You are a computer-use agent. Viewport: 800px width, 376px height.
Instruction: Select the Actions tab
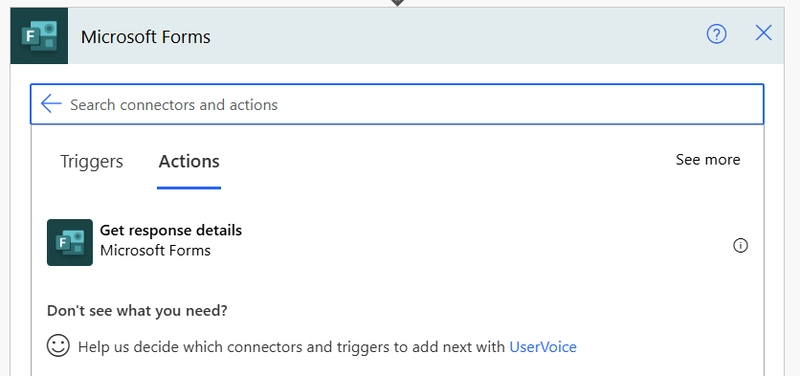189,161
